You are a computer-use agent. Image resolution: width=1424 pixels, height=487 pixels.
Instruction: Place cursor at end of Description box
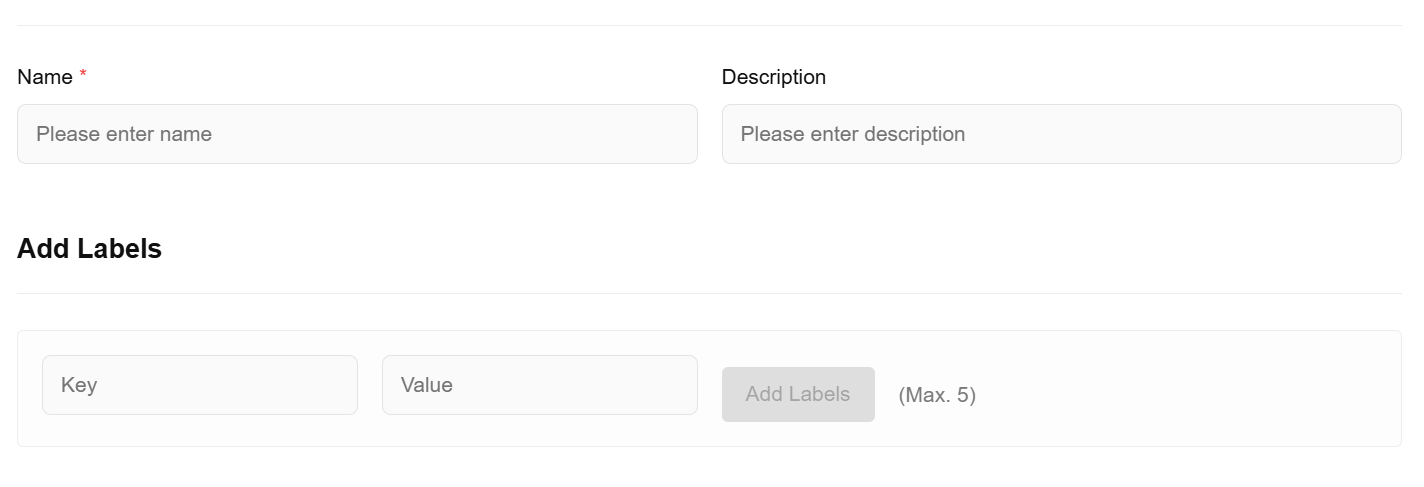1384,134
